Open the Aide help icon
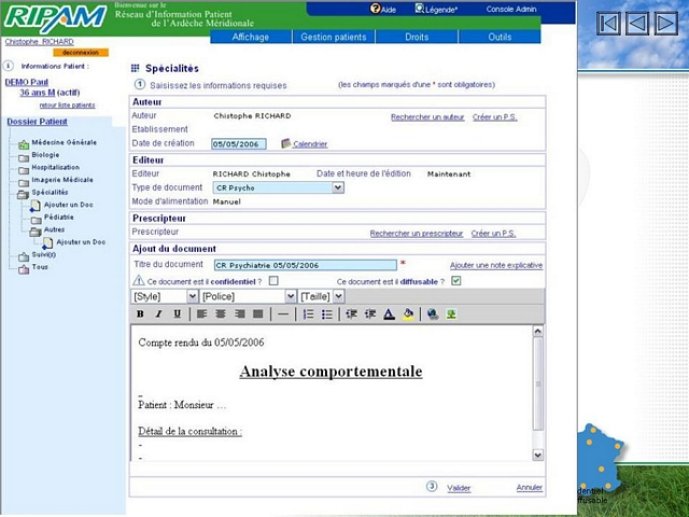The width and height of the screenshot is (689, 517). tap(375, 8)
